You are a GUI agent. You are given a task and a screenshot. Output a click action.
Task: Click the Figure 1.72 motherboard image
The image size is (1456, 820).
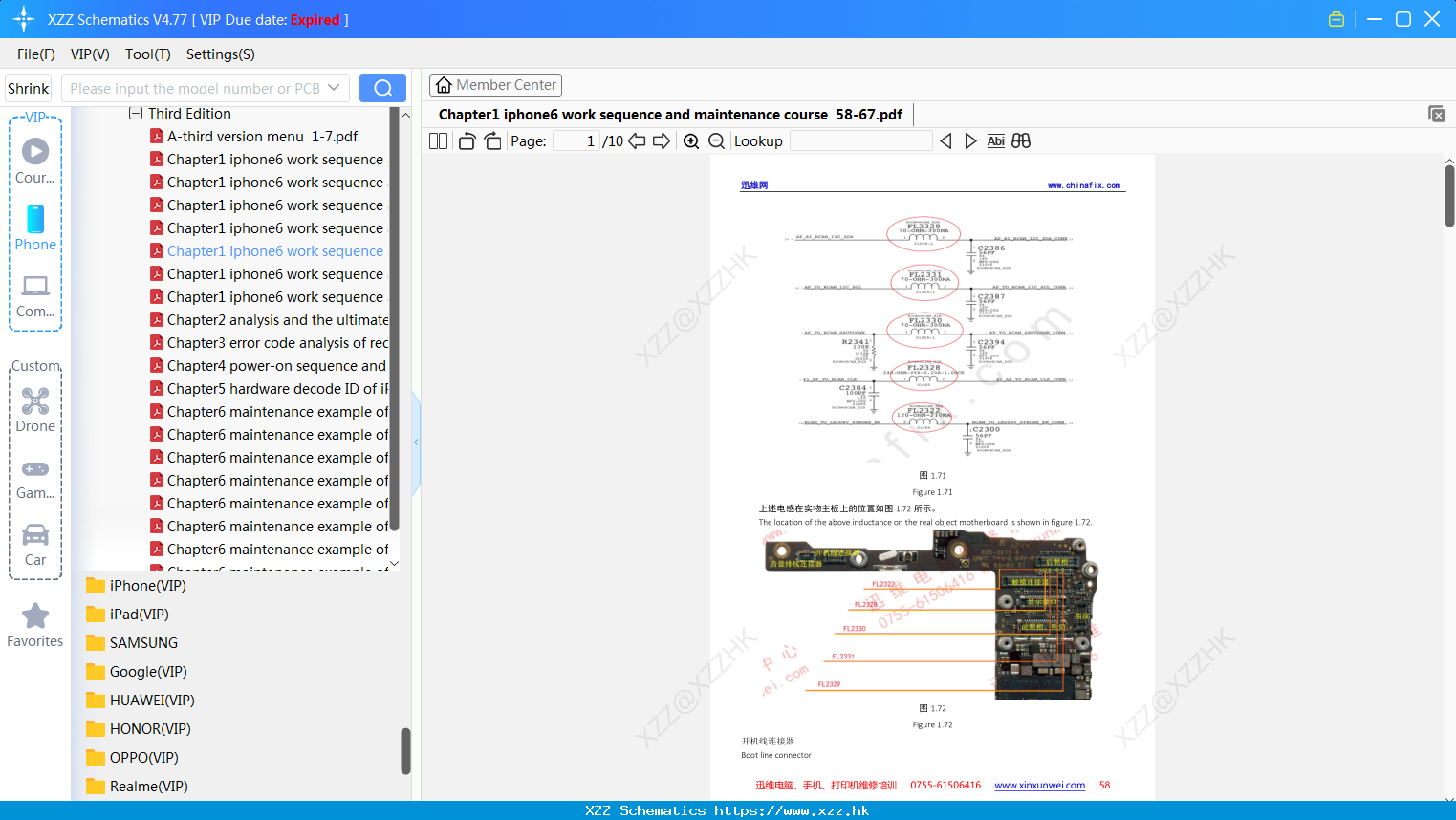click(x=931, y=615)
